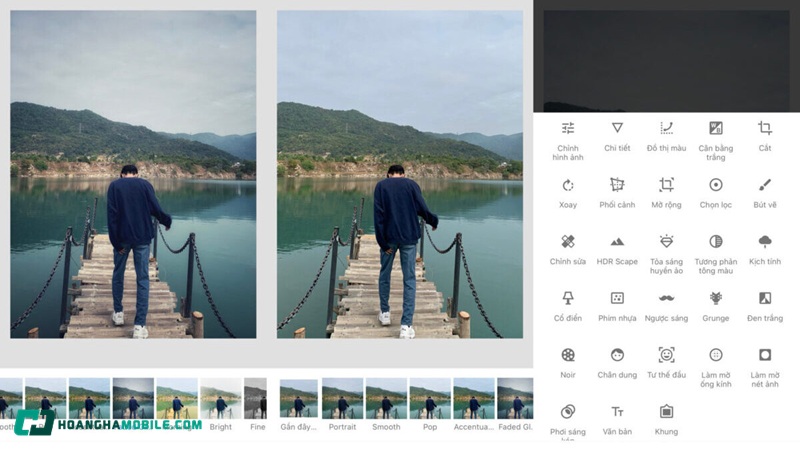The height and width of the screenshot is (450, 800).
Task: Choose the Accentuate look thumbnail
Action: click(474, 405)
